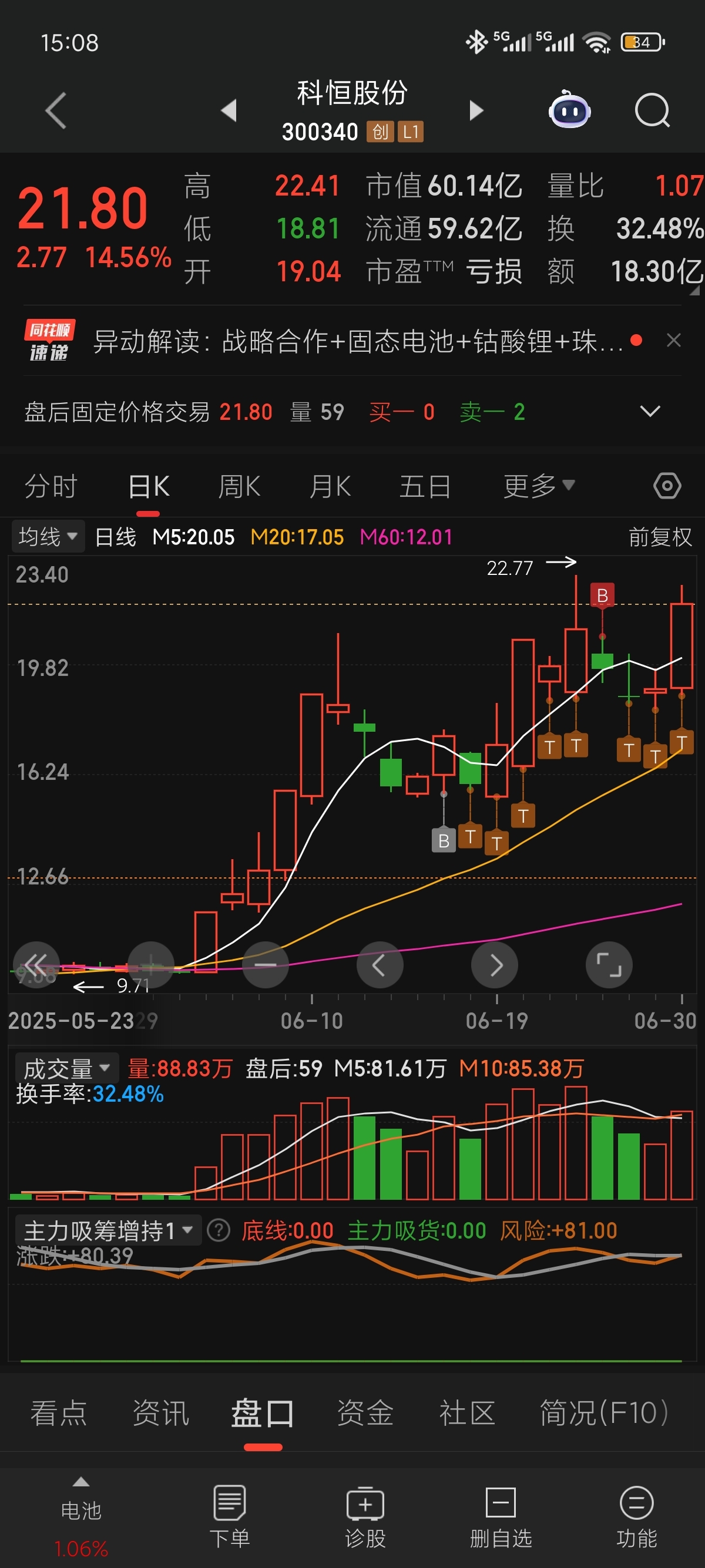
Task: Zoom in chart with plus button
Action: (151, 965)
